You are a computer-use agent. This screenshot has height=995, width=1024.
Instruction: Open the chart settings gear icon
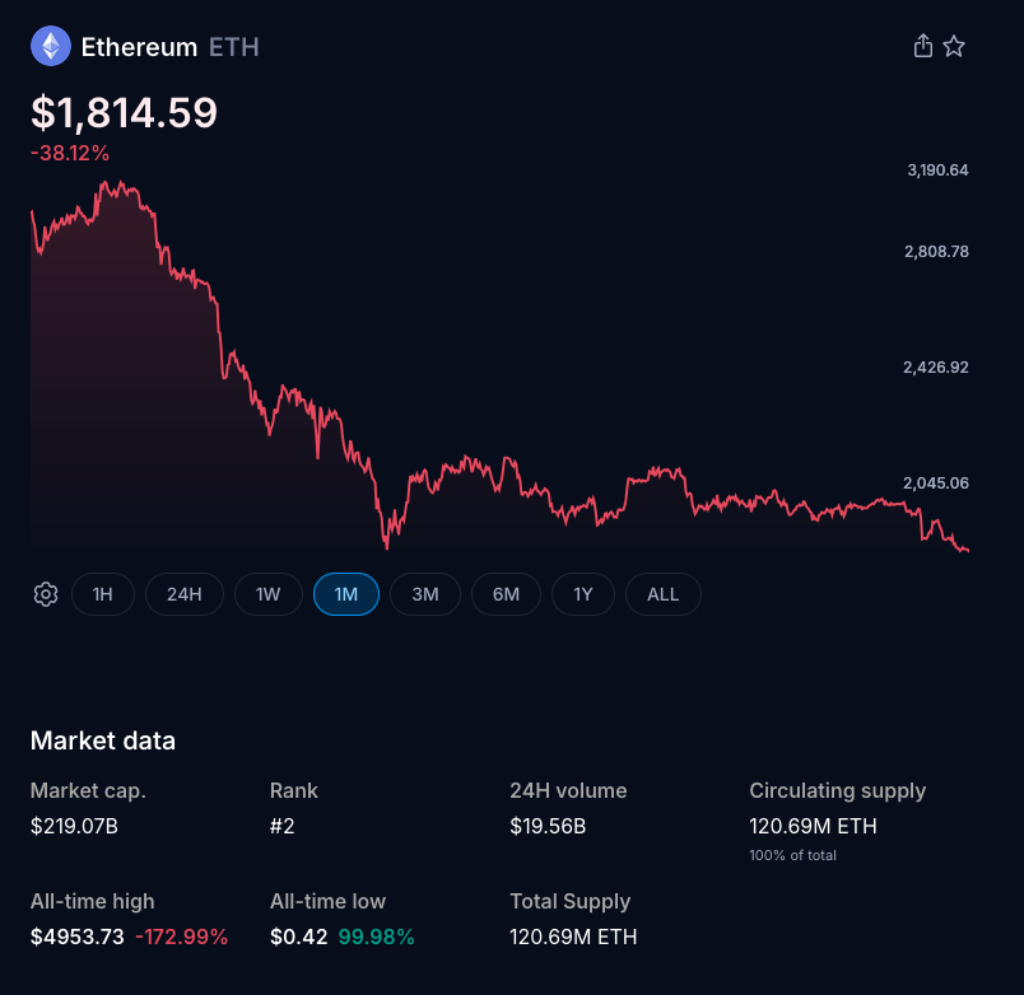[x=44, y=594]
